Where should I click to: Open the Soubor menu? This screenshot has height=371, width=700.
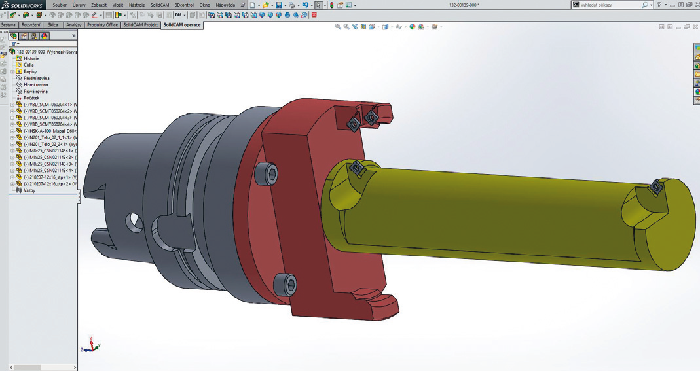pyautogui.click(x=59, y=5)
